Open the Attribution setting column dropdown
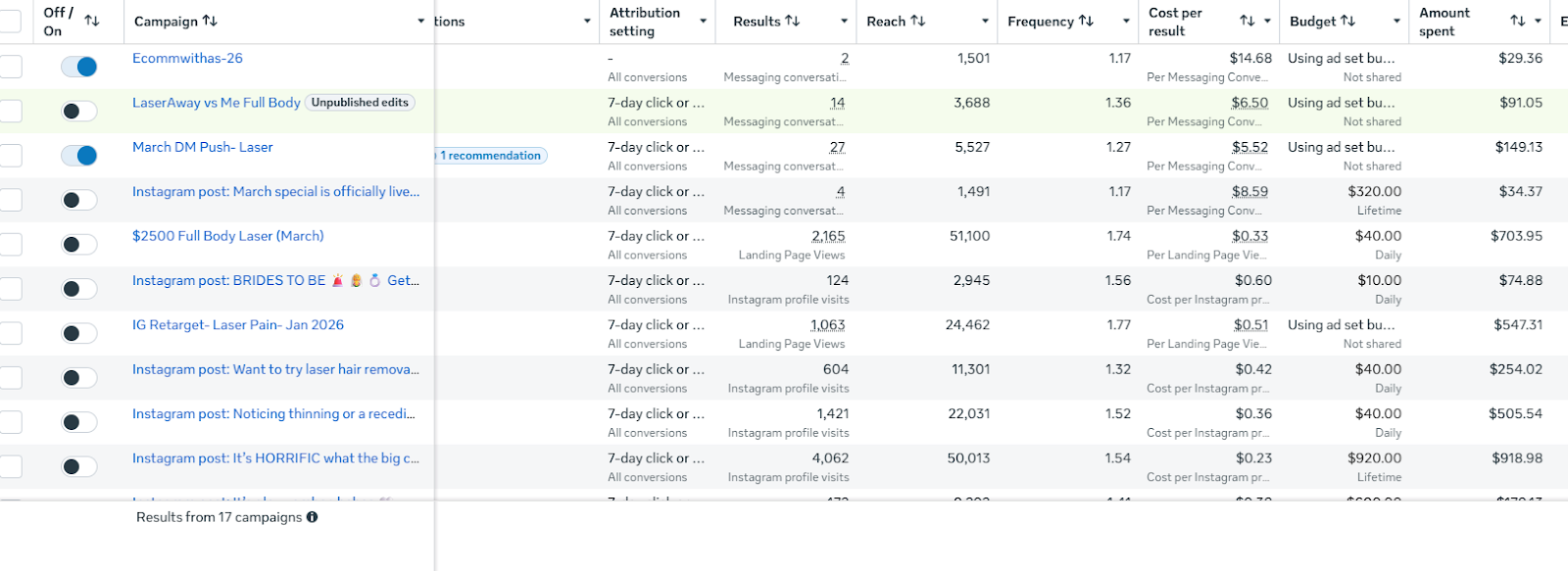 703,21
